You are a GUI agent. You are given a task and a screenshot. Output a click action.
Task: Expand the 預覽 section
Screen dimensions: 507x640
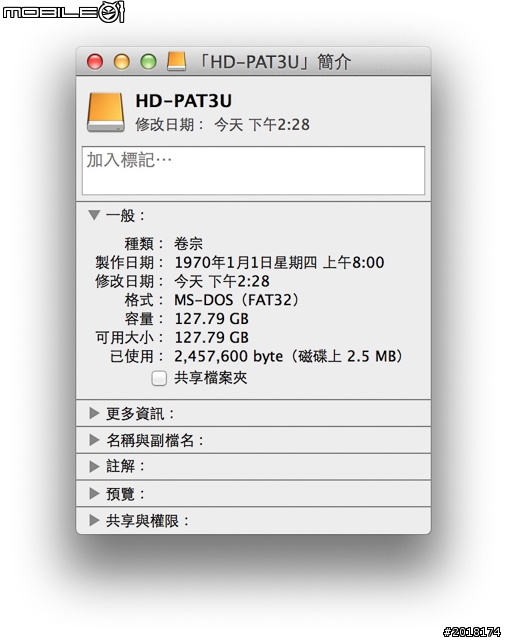[x=94, y=493]
